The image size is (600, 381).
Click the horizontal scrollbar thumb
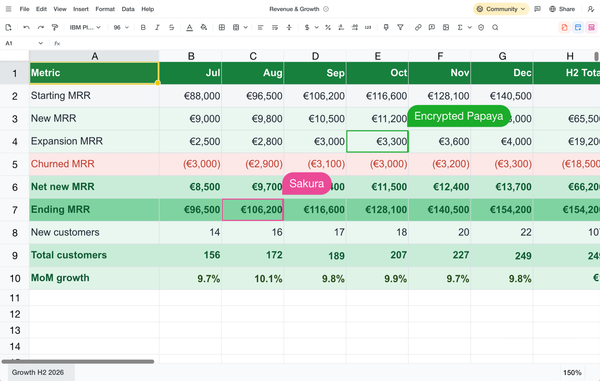[x=78, y=361]
